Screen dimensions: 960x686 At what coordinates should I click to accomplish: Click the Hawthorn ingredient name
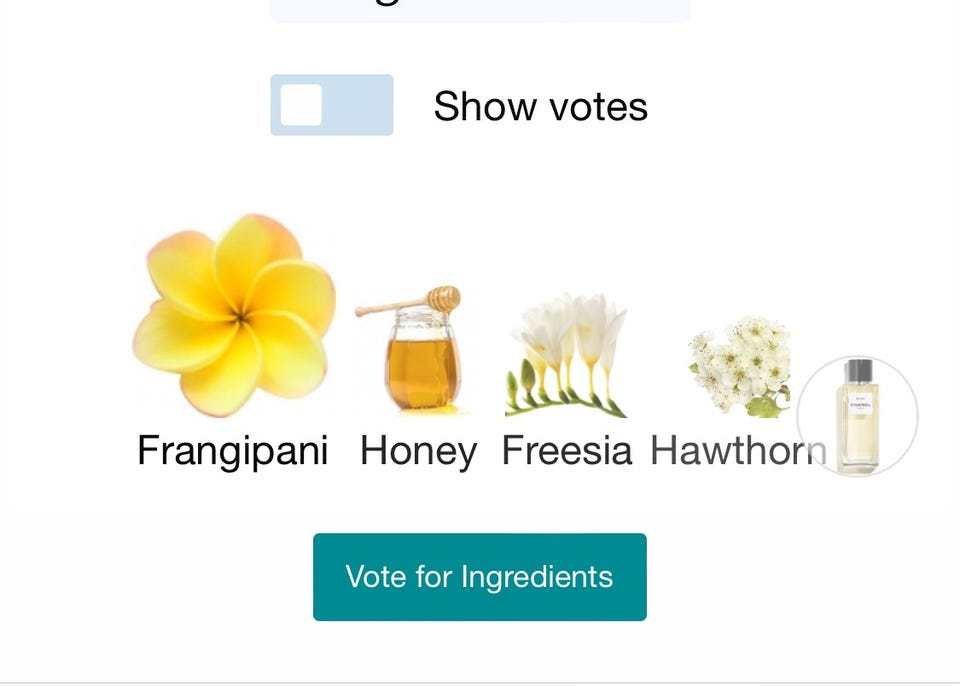tap(738, 451)
